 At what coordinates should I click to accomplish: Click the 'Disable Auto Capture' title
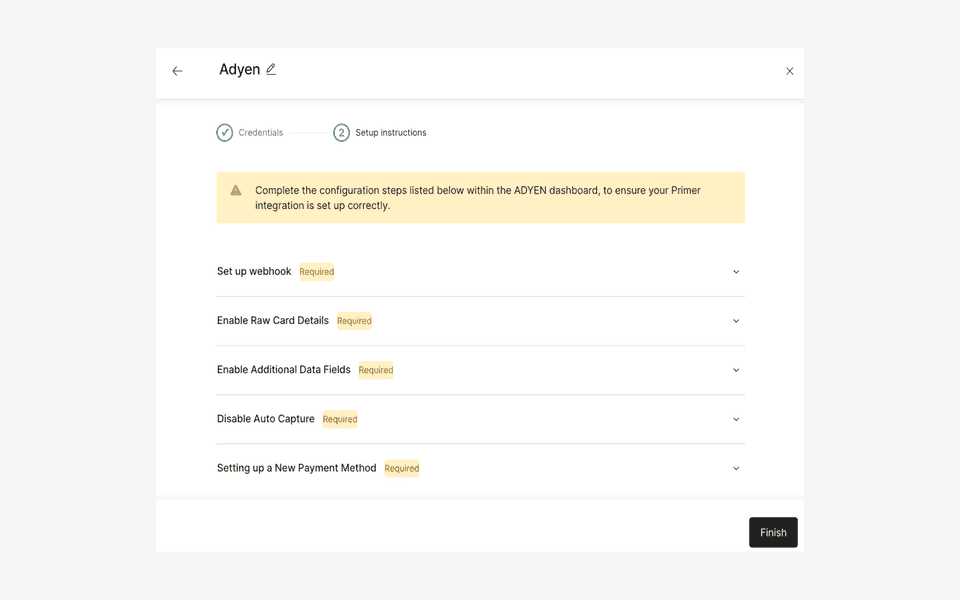coord(266,419)
